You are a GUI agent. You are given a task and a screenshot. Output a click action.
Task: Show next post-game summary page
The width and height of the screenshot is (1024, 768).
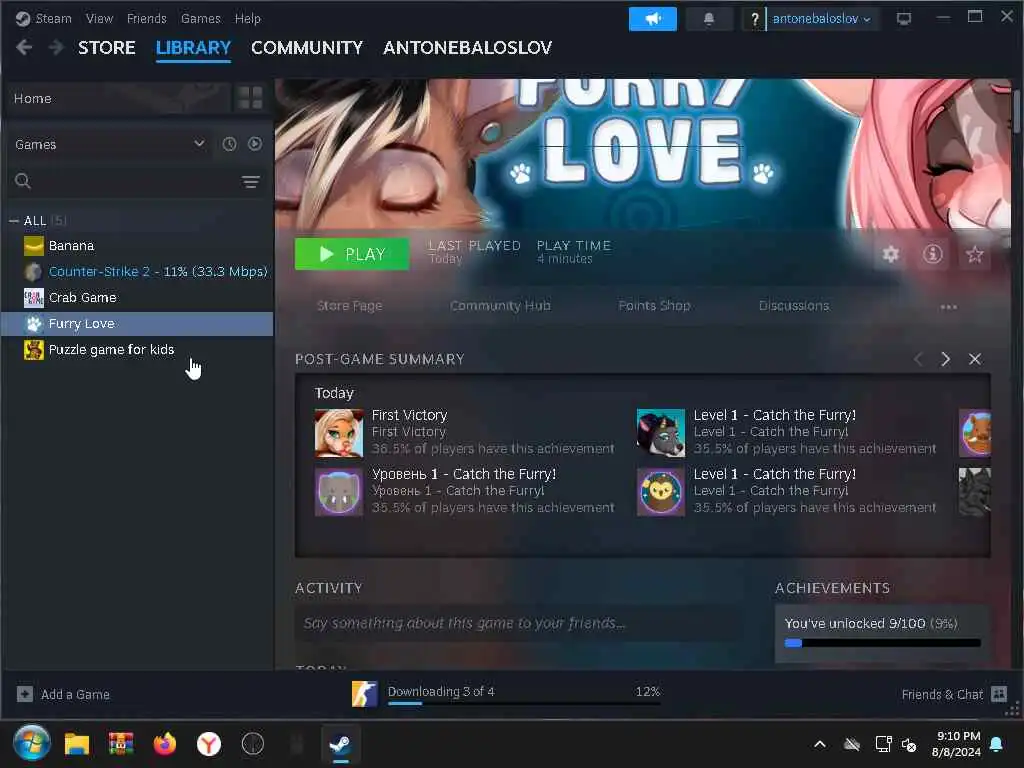tap(945, 359)
